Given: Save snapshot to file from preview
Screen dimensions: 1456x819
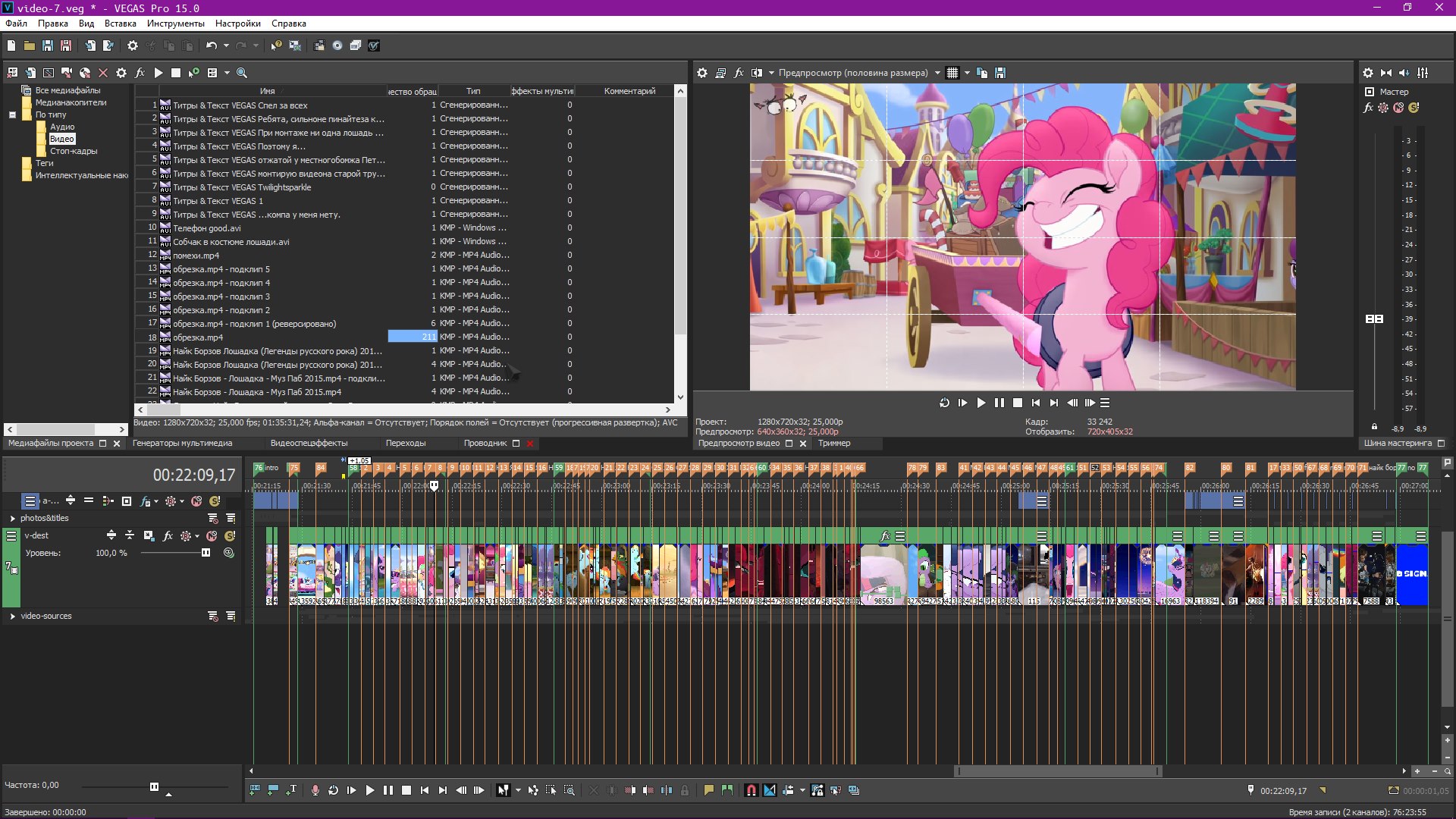Looking at the screenshot, I should [x=1000, y=73].
